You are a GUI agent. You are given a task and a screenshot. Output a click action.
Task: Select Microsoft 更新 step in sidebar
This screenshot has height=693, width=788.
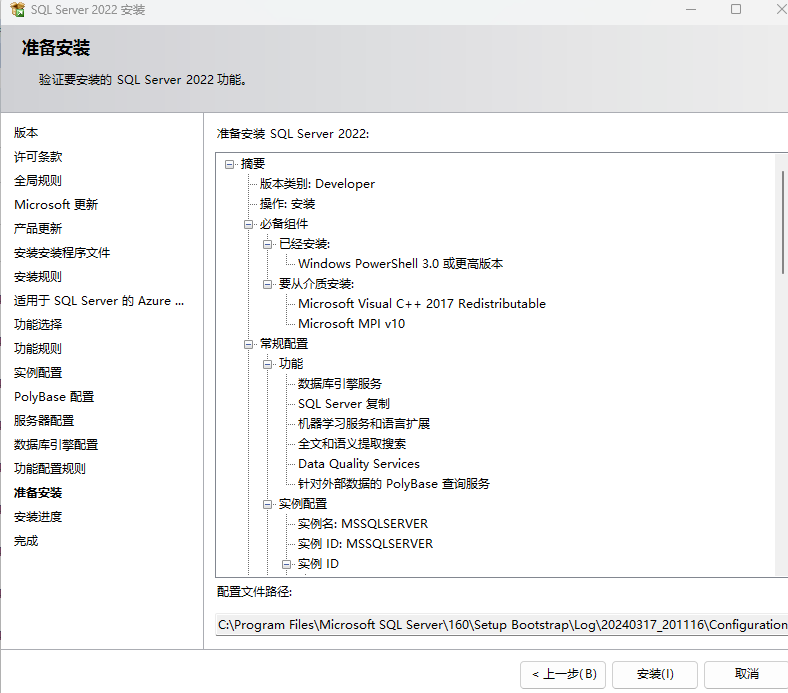(56, 205)
